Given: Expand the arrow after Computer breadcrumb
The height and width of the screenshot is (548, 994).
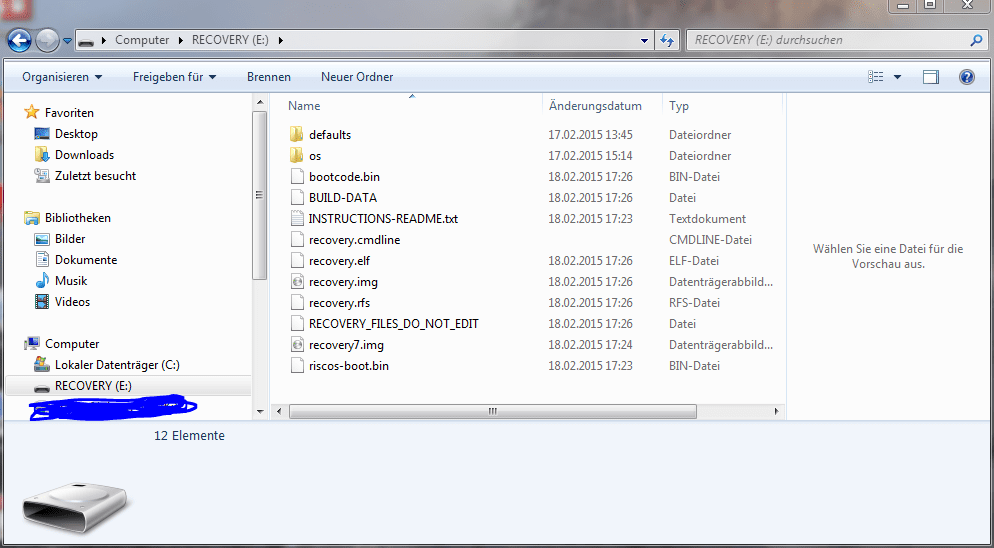Looking at the screenshot, I should coord(180,40).
